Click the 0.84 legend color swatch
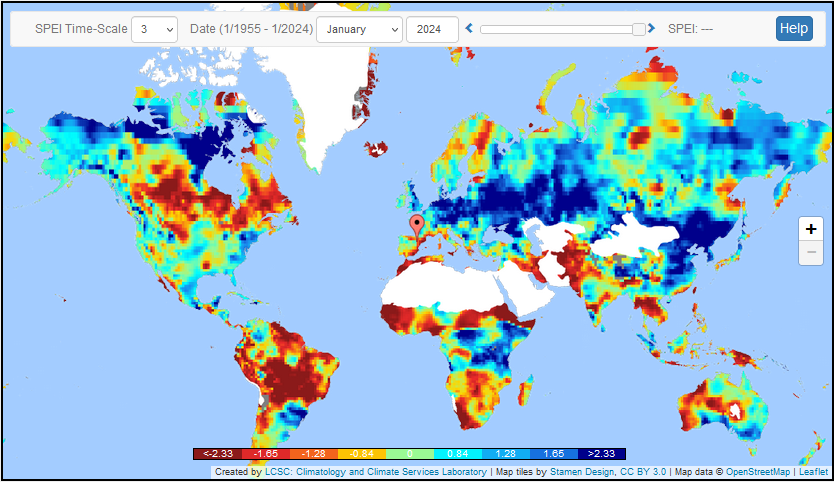The height and width of the screenshot is (482, 834). [457, 454]
